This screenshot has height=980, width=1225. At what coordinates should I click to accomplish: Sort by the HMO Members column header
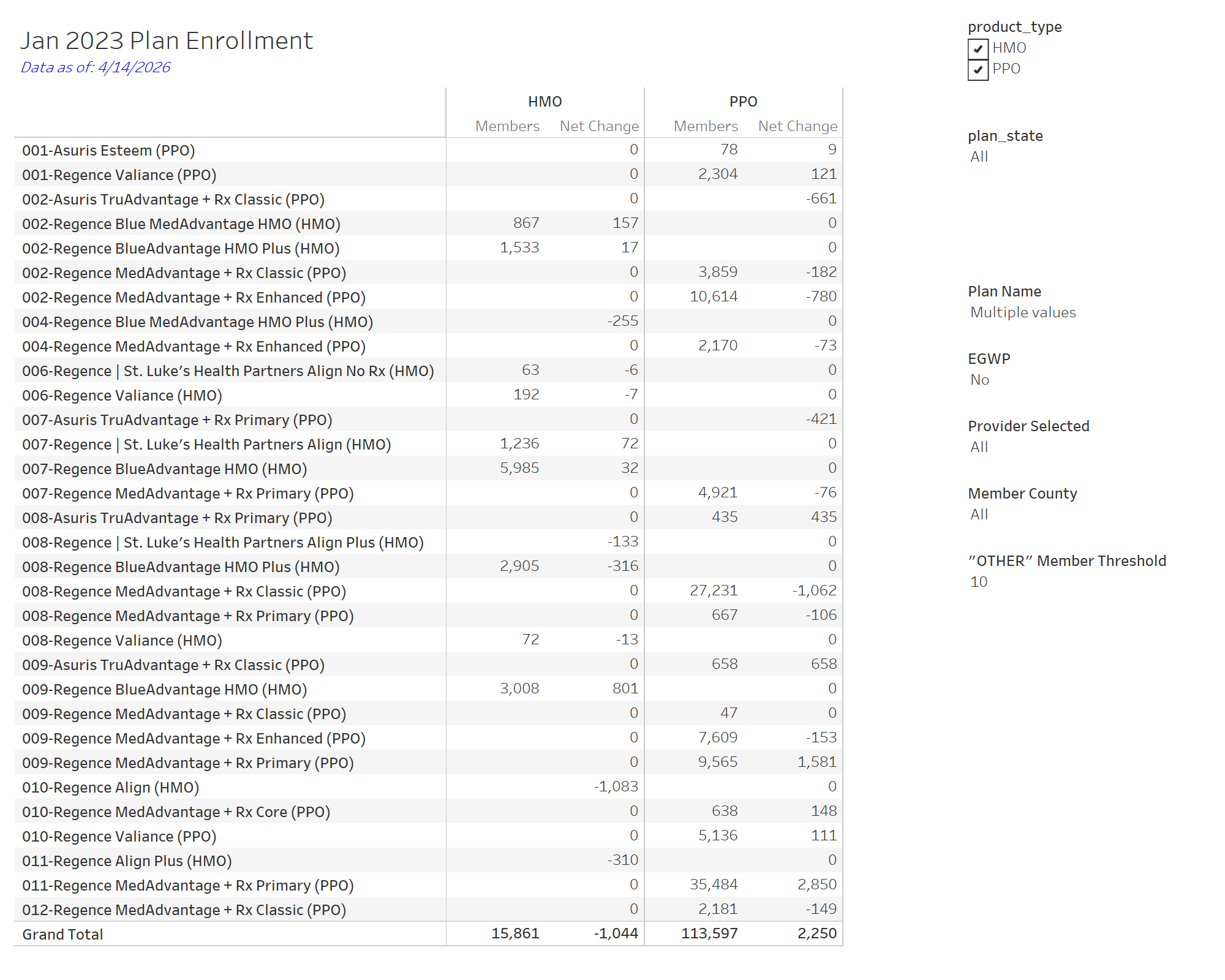click(x=508, y=126)
